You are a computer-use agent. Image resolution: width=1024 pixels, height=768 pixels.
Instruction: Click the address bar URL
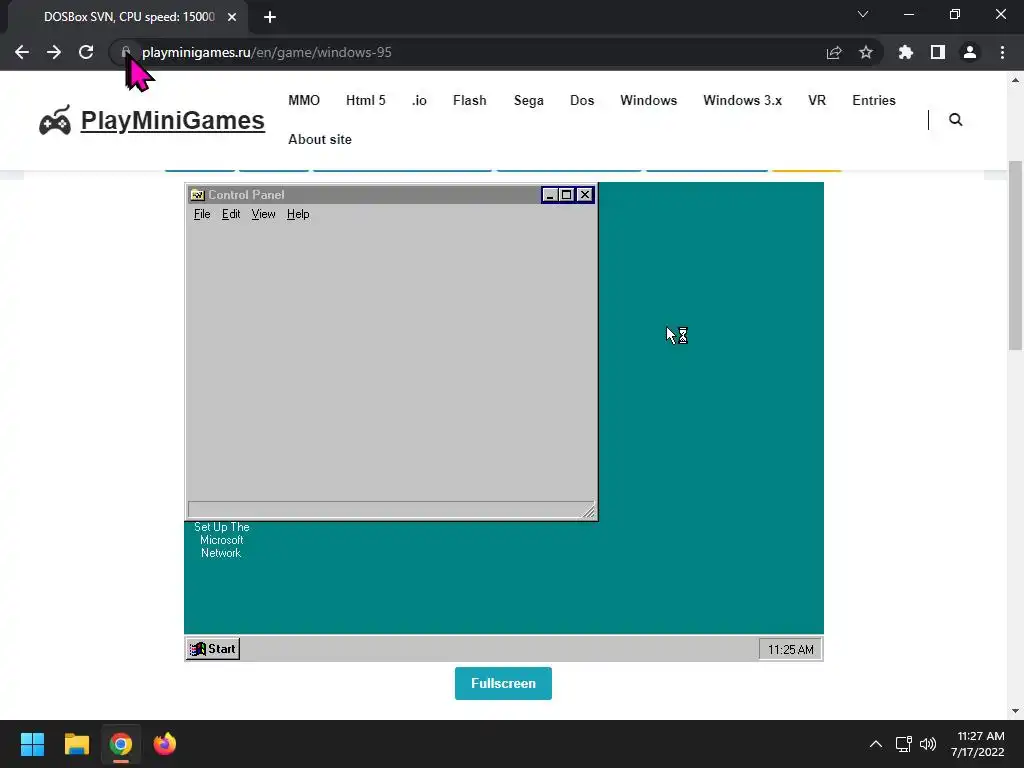click(266, 52)
